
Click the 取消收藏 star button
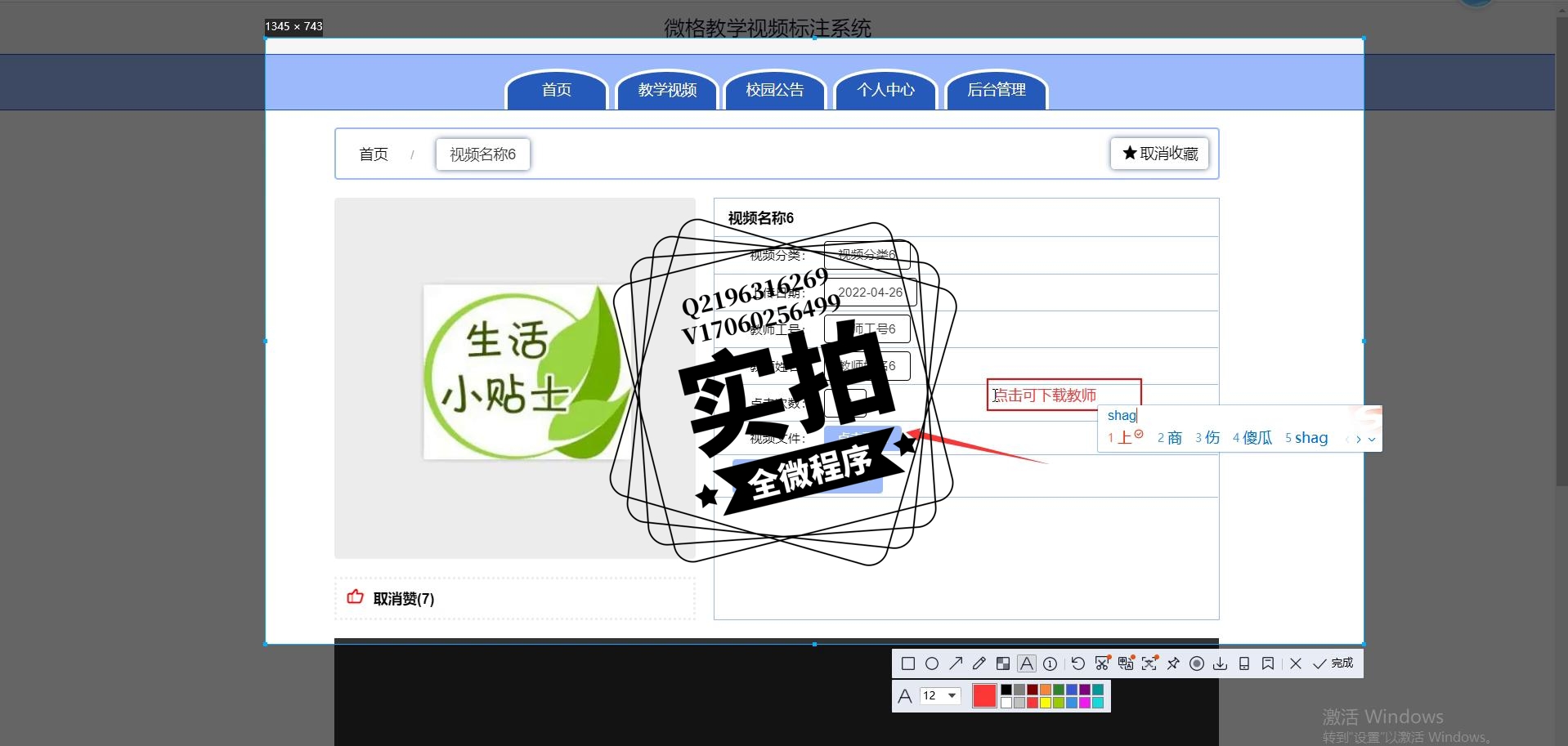(x=1159, y=154)
